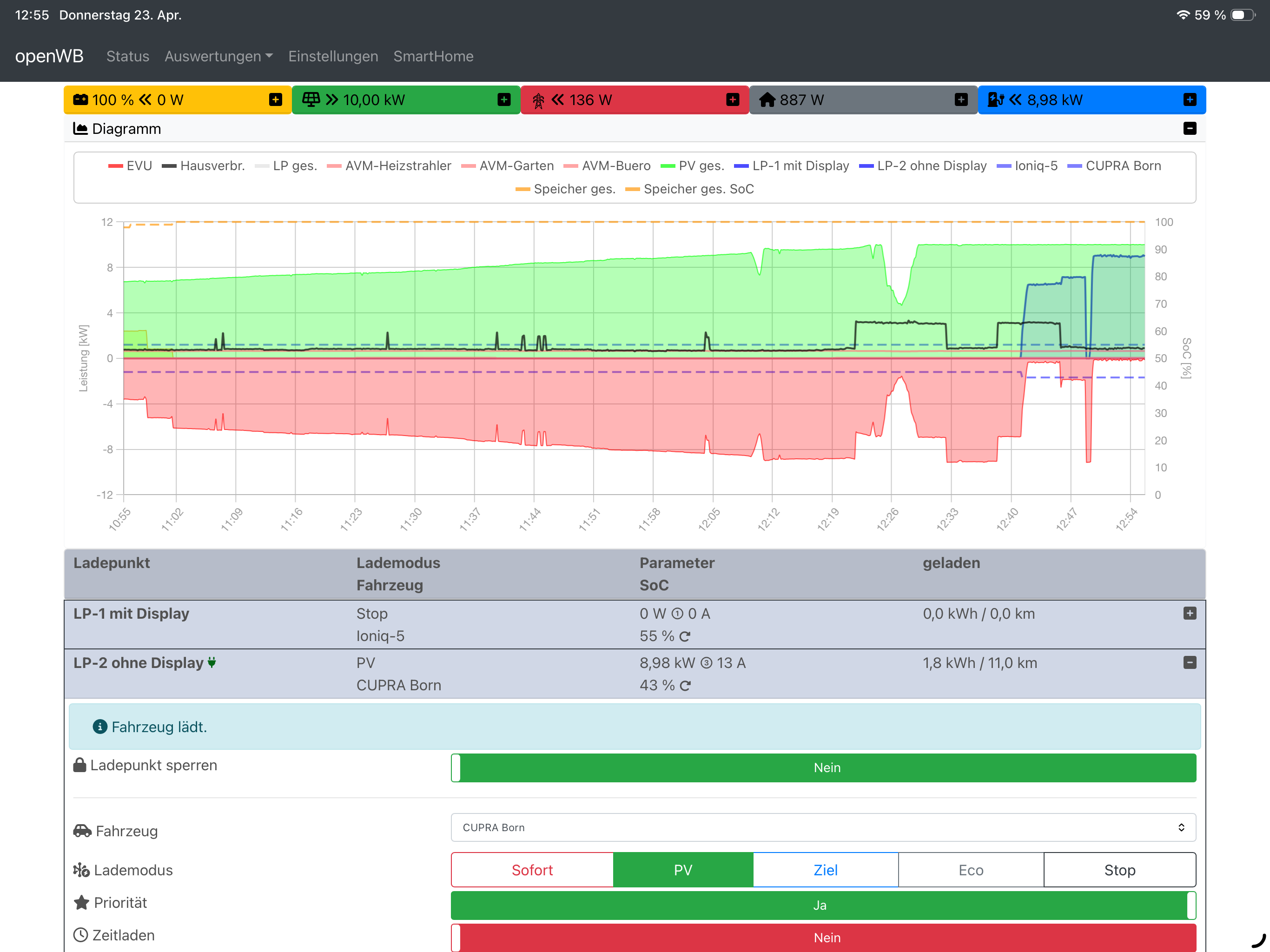Viewport: 1270px width, 952px height.
Task: Expand the battery storage 100 % card
Action: [x=276, y=100]
